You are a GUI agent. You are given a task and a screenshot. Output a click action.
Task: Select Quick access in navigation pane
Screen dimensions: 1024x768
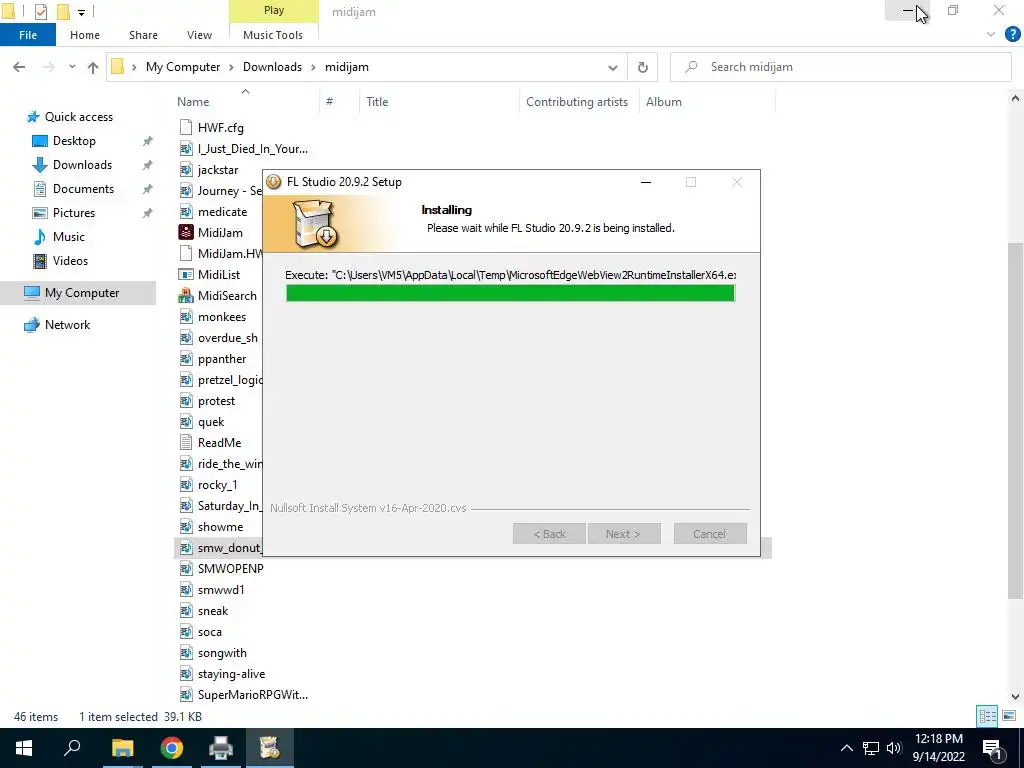(78, 117)
